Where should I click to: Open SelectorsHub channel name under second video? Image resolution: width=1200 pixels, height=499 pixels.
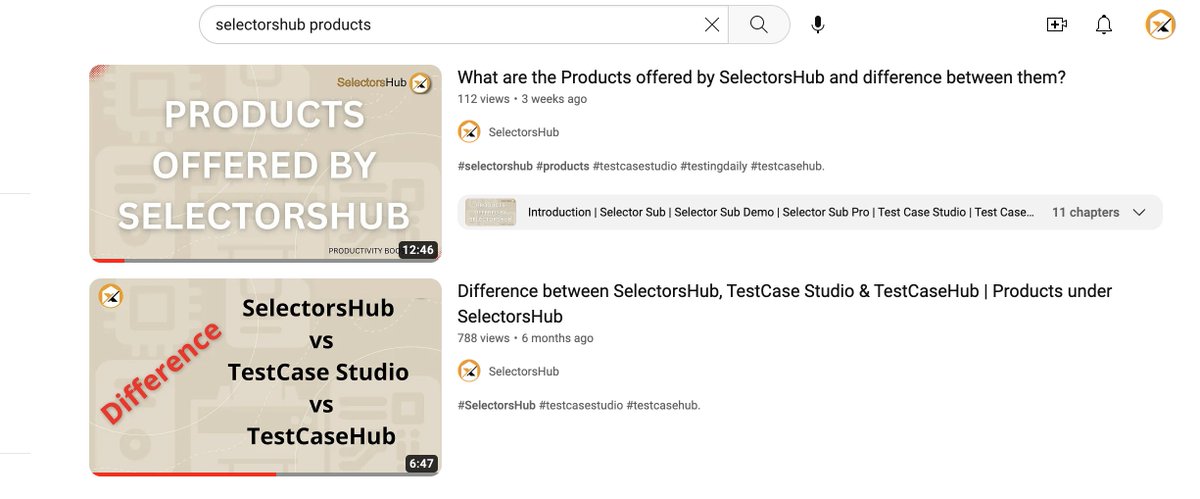pyautogui.click(x=523, y=371)
